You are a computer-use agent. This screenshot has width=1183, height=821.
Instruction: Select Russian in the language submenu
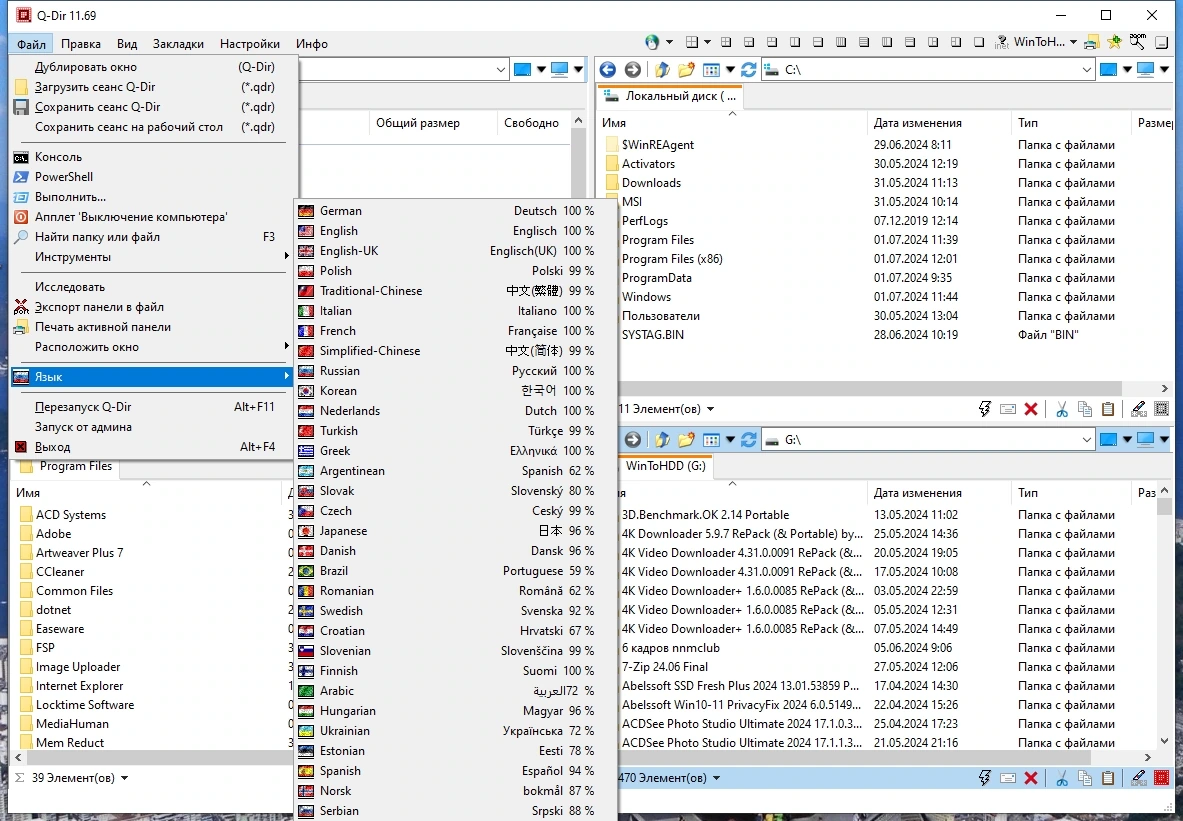456,371
